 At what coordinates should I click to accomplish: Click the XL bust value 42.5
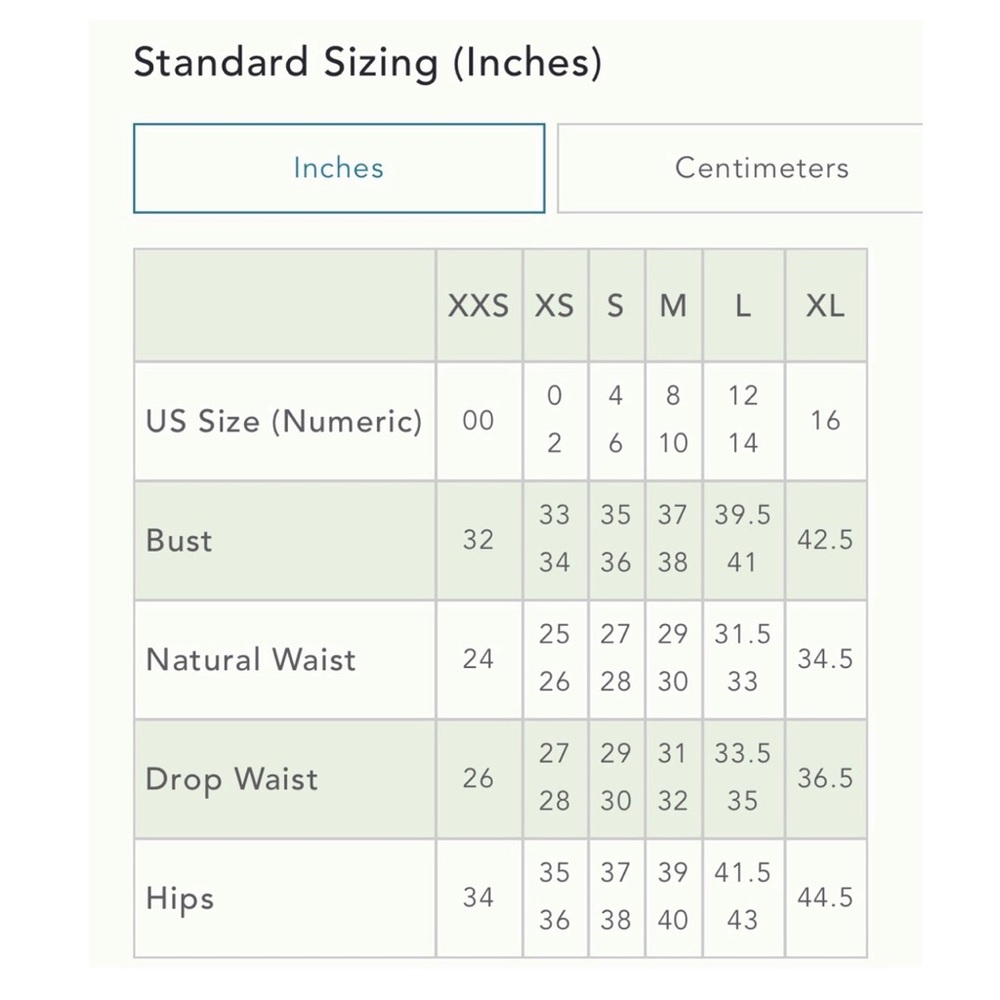[x=825, y=540]
